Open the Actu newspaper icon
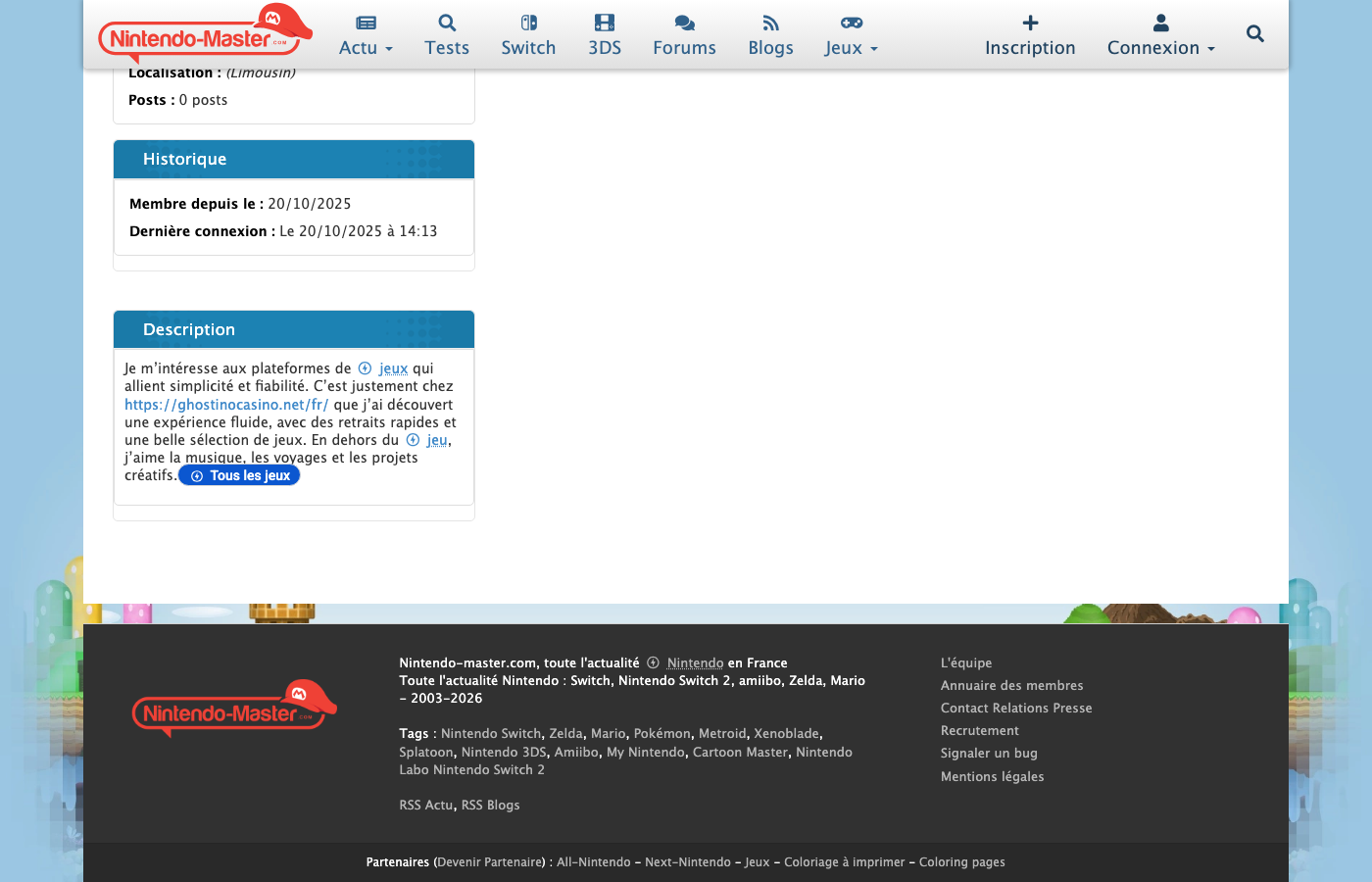This screenshot has width=1372, height=882. (366, 23)
